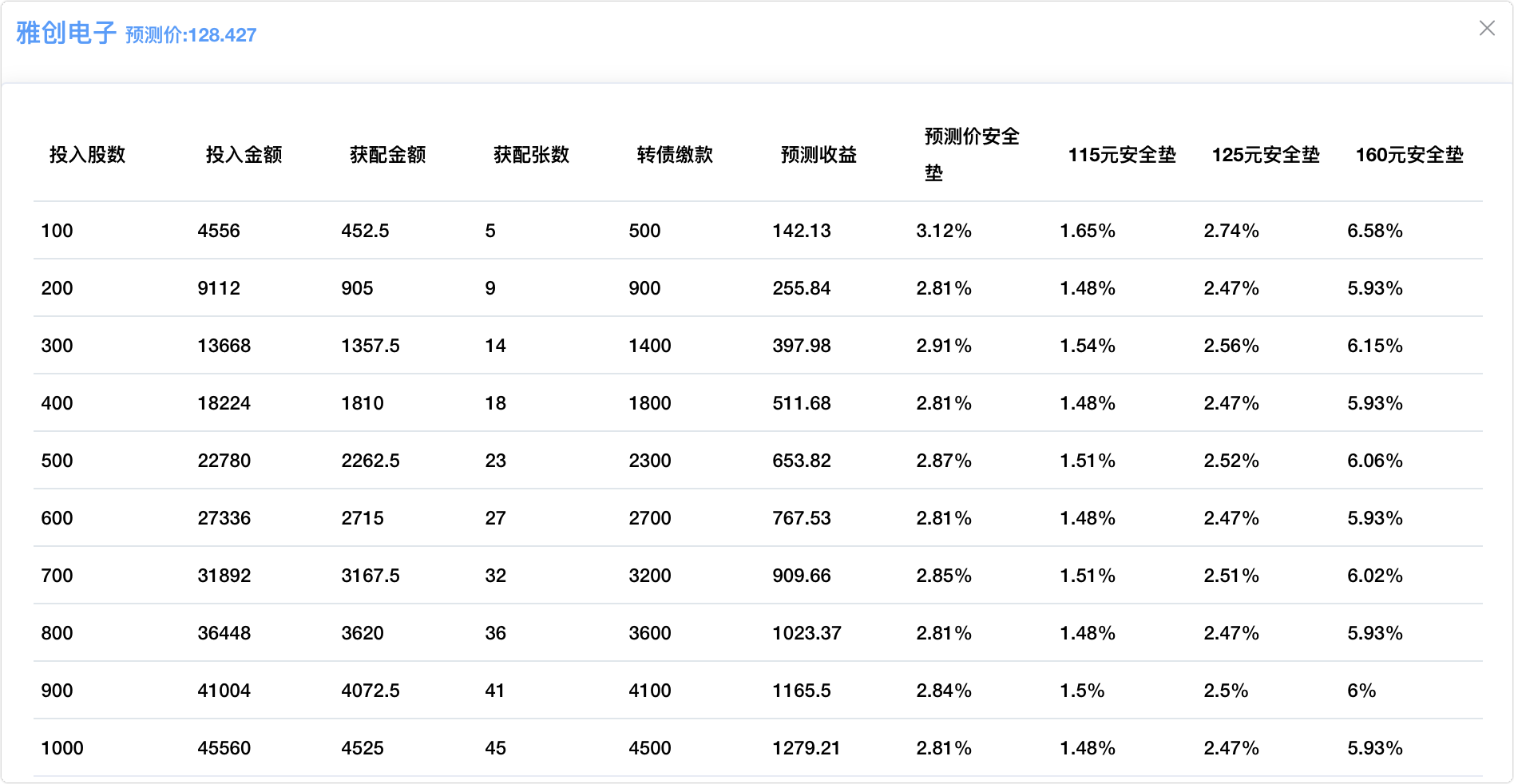1514x784 pixels.
Task: Click the 1357.5 allocated amount cell
Action: pyautogui.click(x=371, y=346)
